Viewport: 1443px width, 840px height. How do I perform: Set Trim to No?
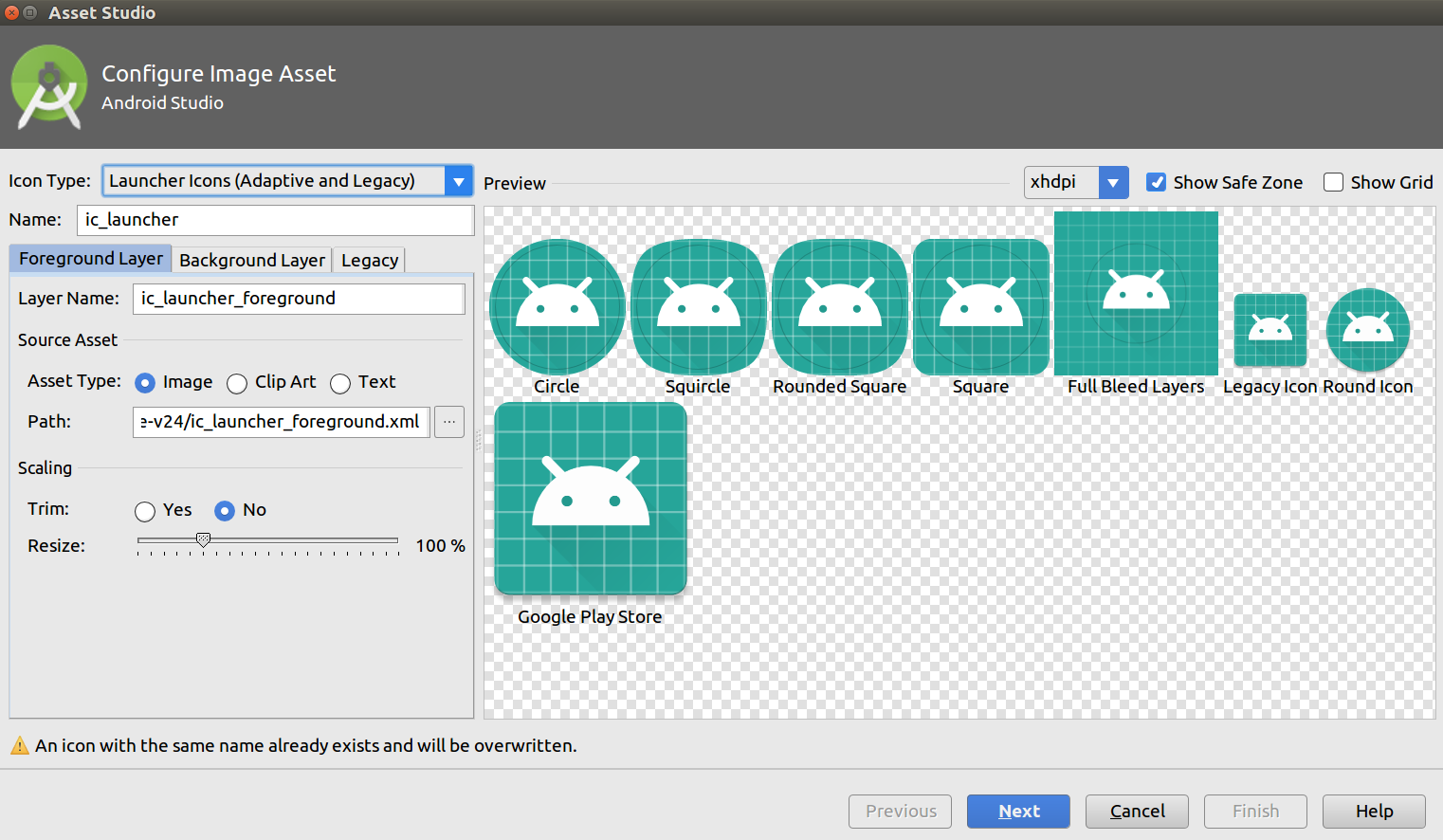click(x=225, y=511)
